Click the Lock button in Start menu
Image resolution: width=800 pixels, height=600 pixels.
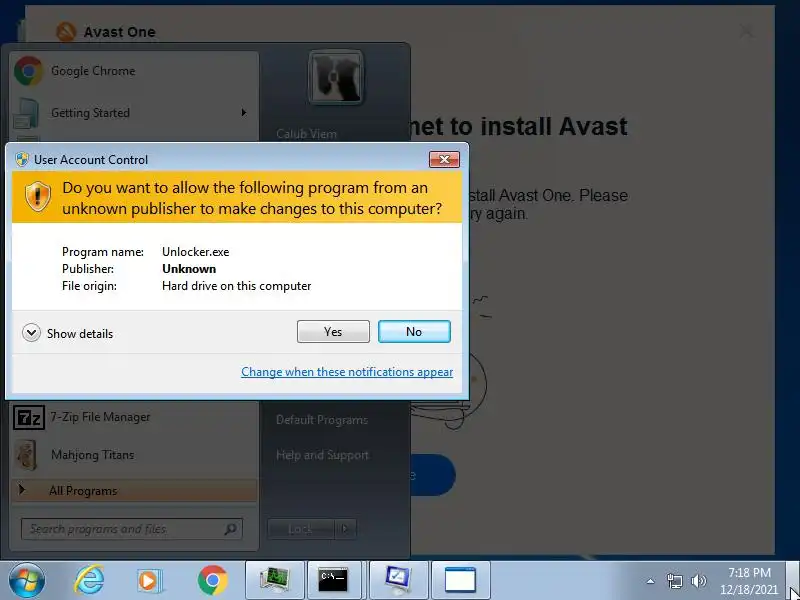tap(301, 529)
